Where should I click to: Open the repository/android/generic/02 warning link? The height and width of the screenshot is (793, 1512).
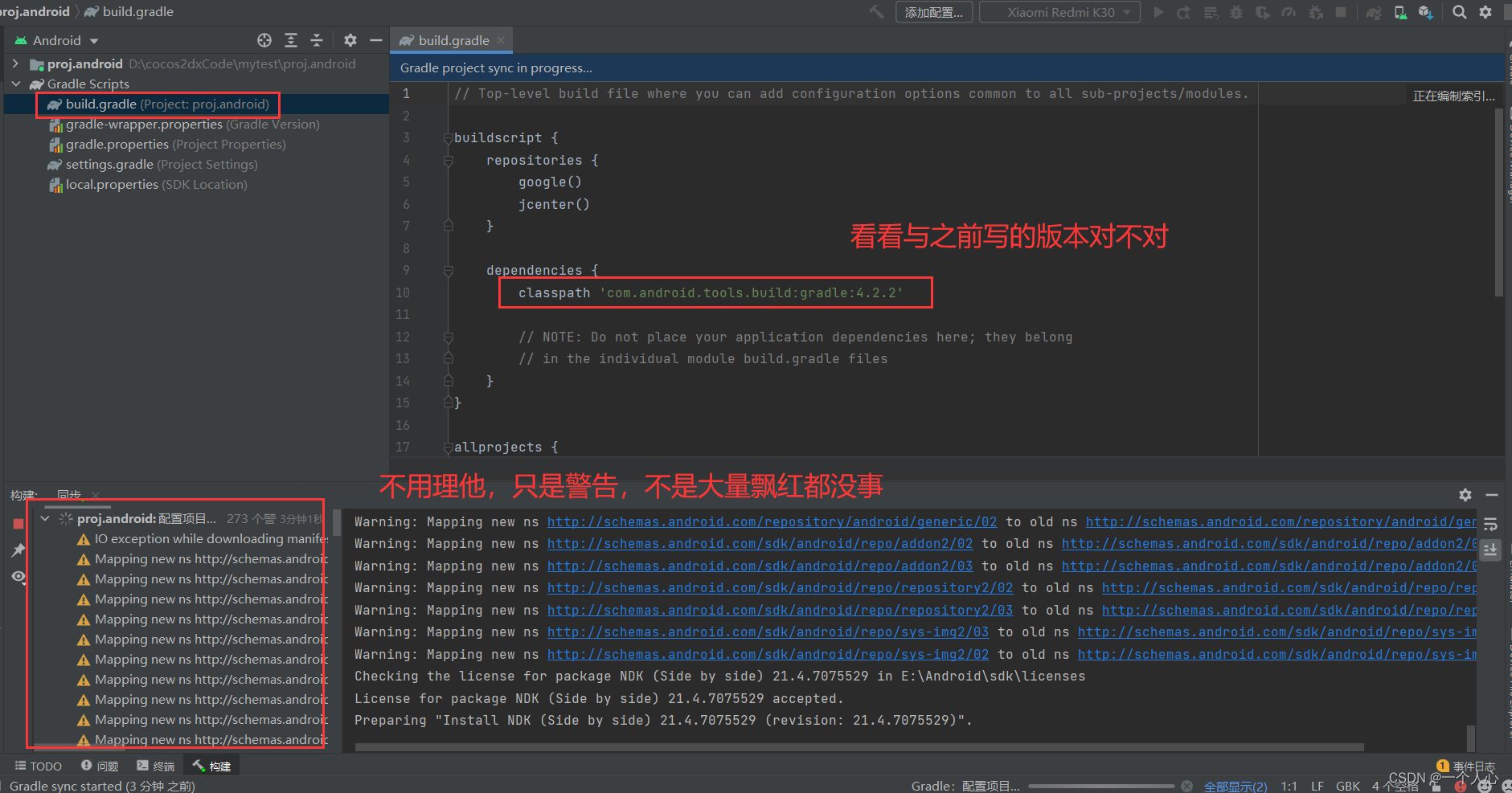(771, 521)
